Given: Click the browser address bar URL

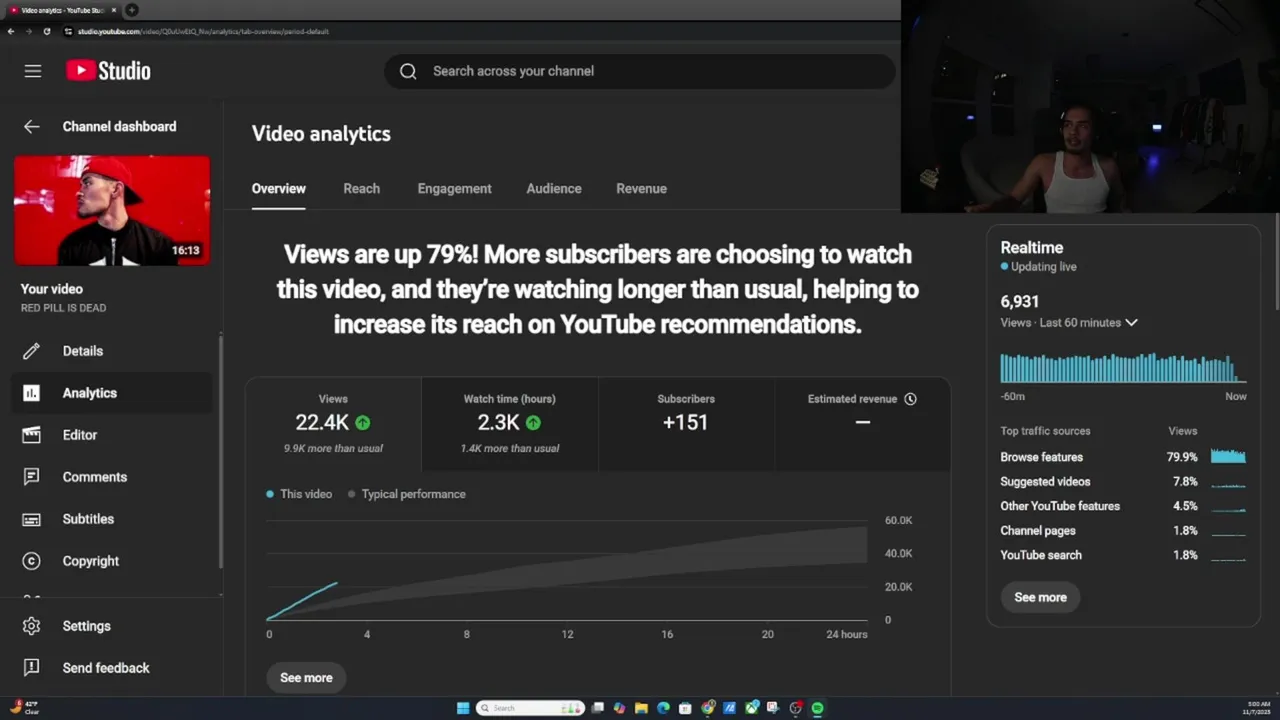Looking at the screenshot, I should [203, 31].
